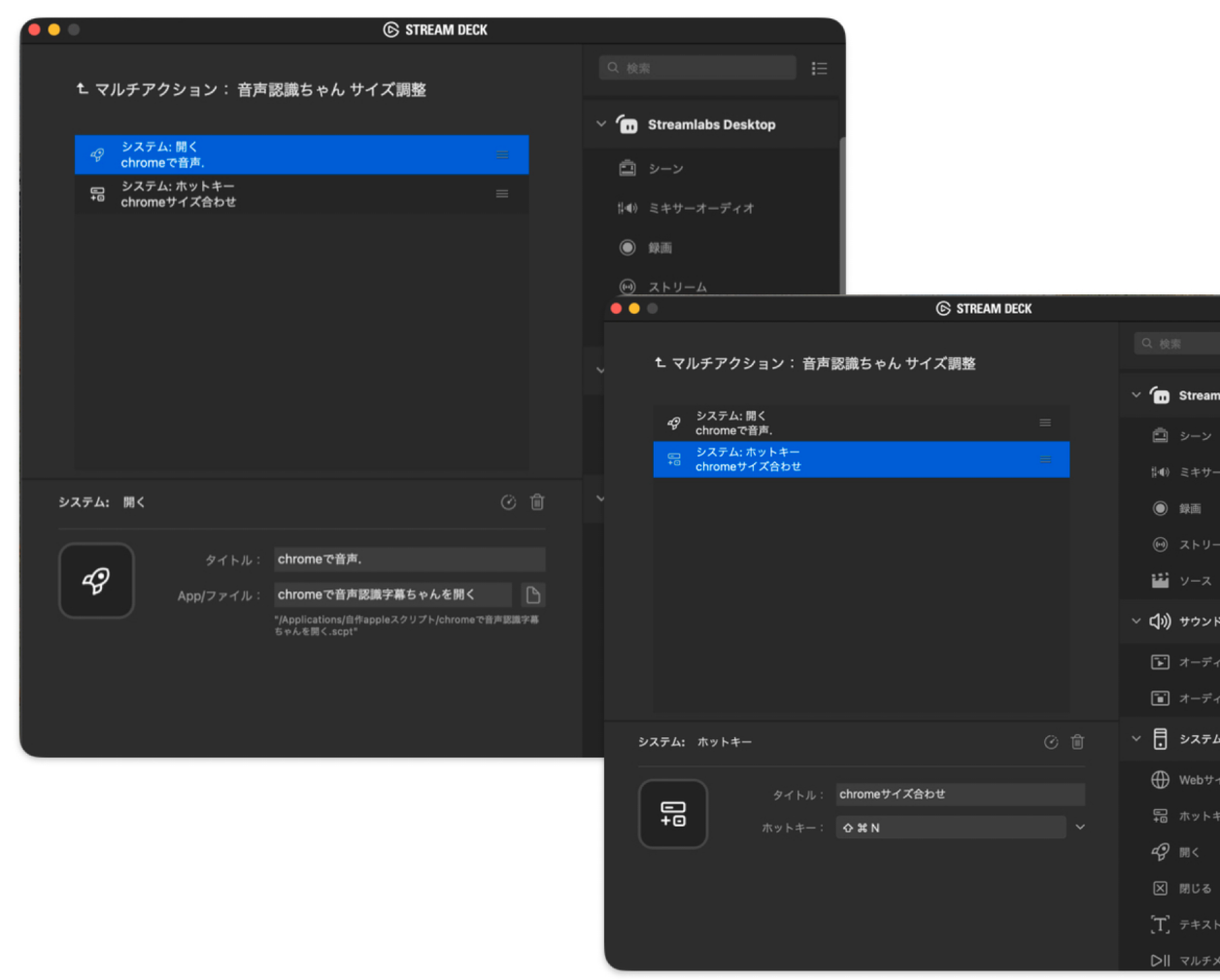Click back arrow beside back window's multi-action title
The height and width of the screenshot is (980, 1220).
pyautogui.click(x=83, y=89)
